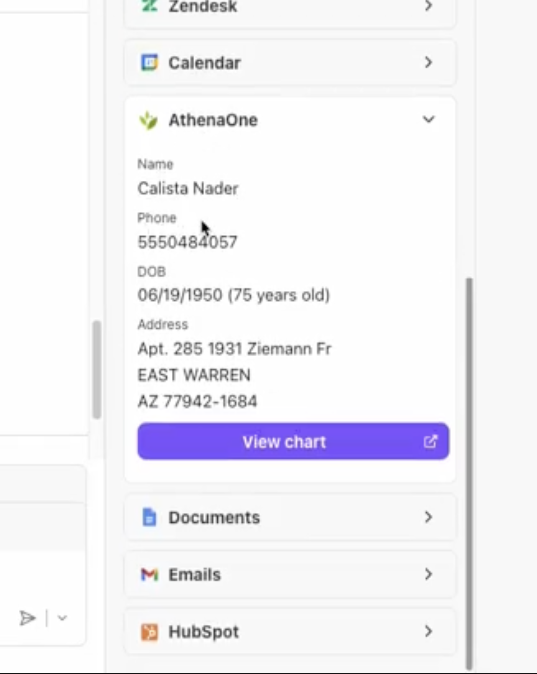This screenshot has width=537, height=674.
Task: Open the Calendar panel header
Action: point(290,63)
